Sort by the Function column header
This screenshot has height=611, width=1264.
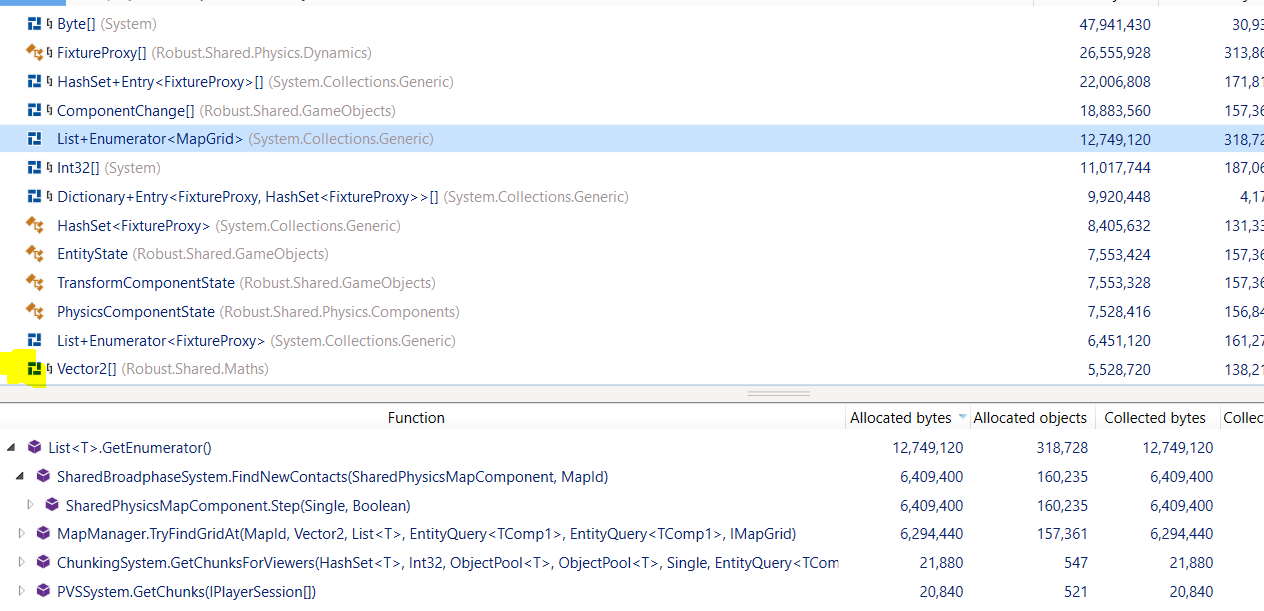click(417, 418)
